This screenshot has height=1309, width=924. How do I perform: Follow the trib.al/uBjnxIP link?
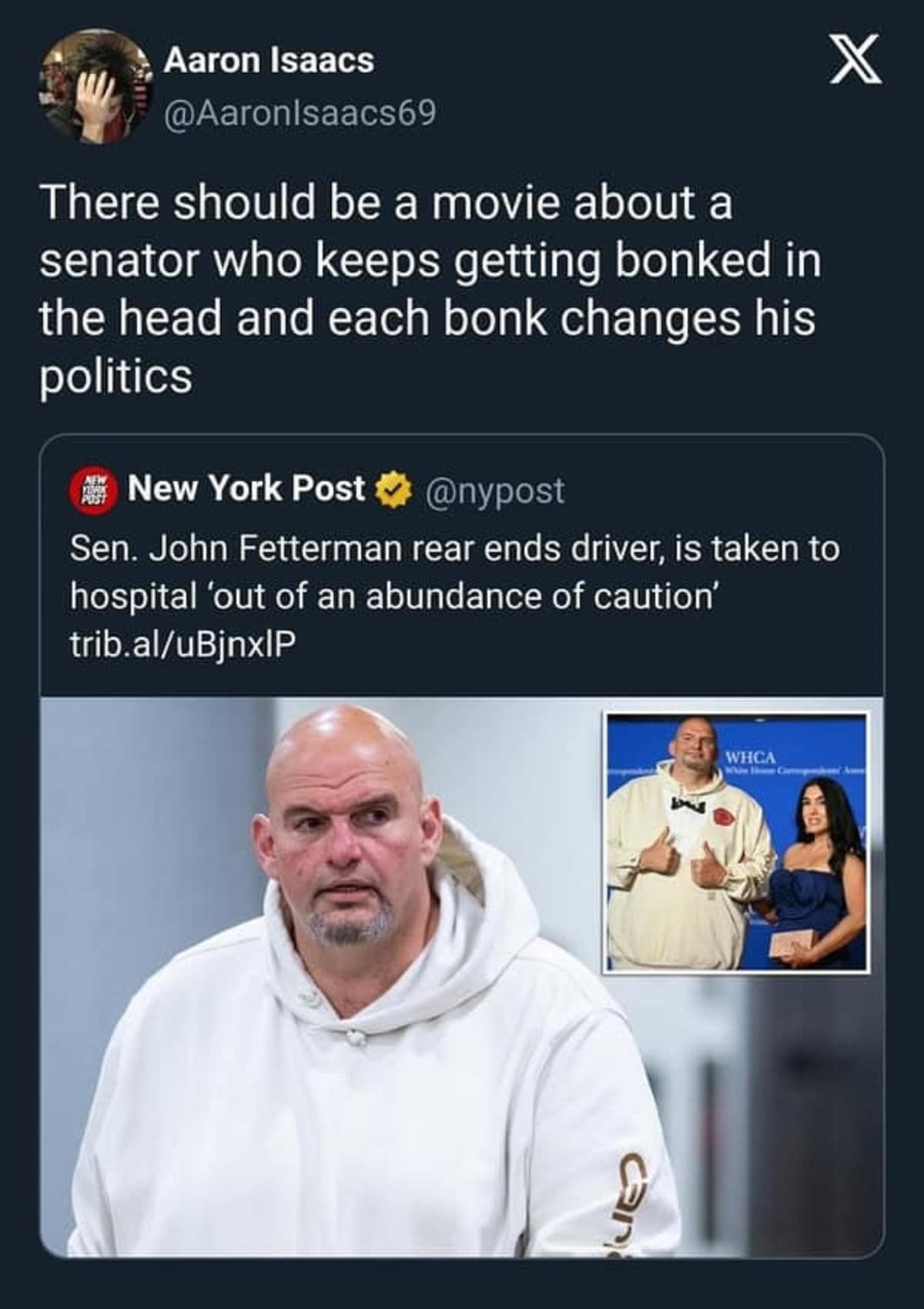(x=182, y=644)
